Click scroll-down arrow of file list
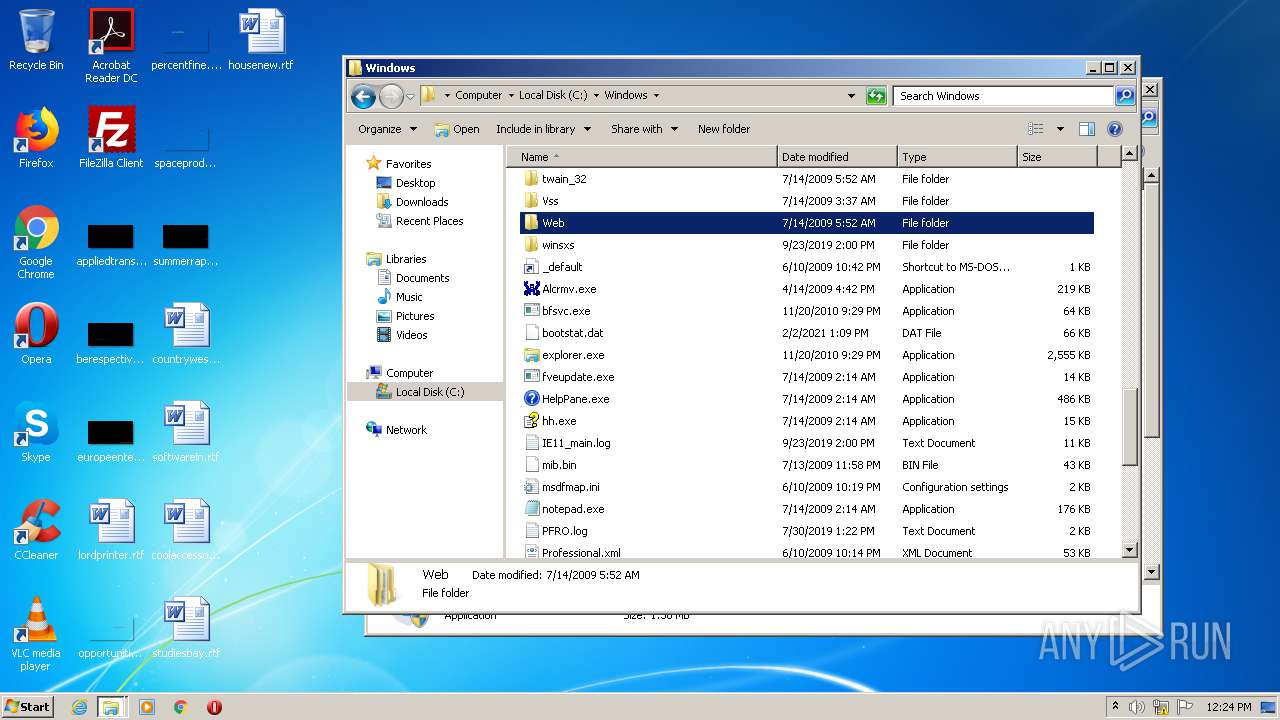 1129,550
